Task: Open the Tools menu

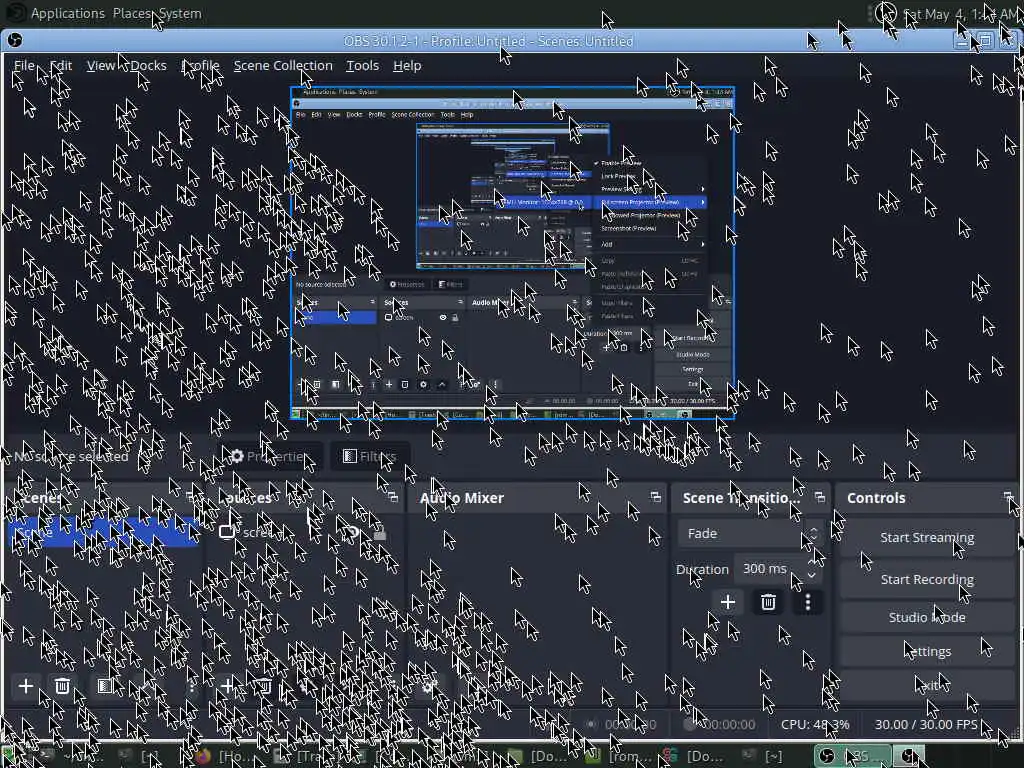Action: tap(362, 65)
